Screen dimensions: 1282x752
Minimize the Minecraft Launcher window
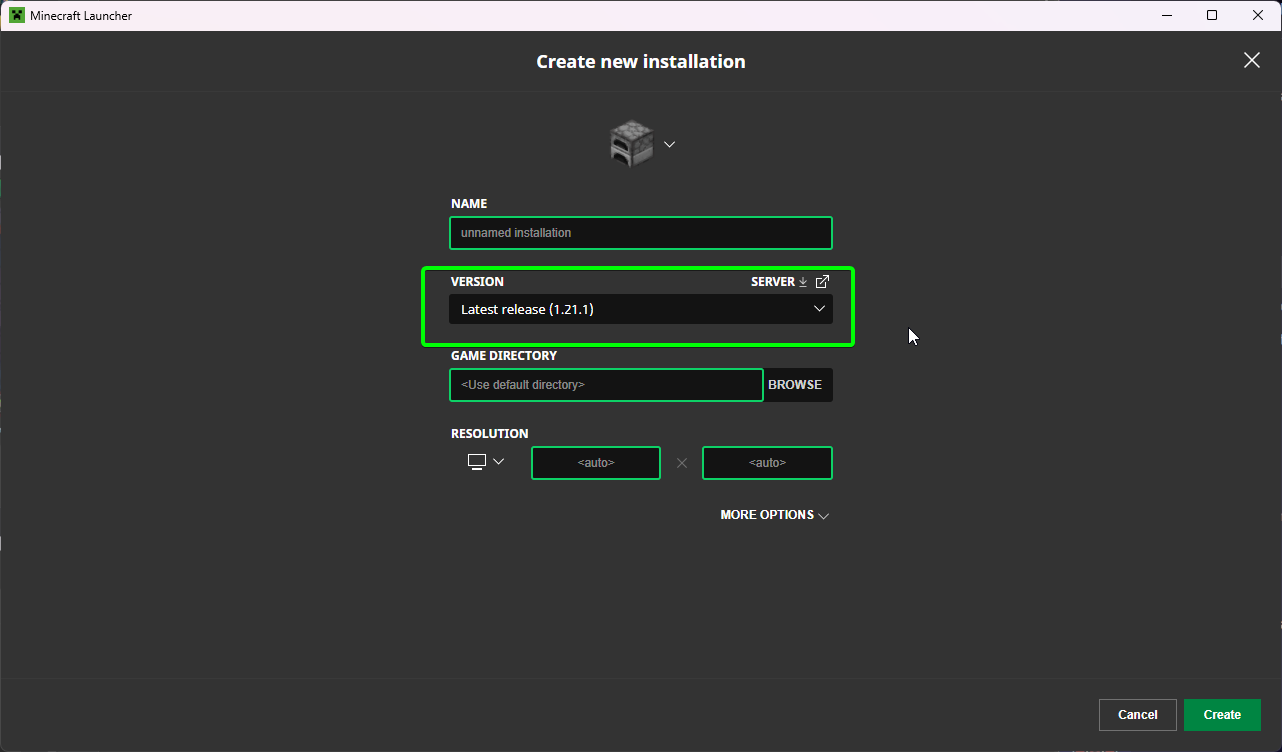click(1167, 15)
